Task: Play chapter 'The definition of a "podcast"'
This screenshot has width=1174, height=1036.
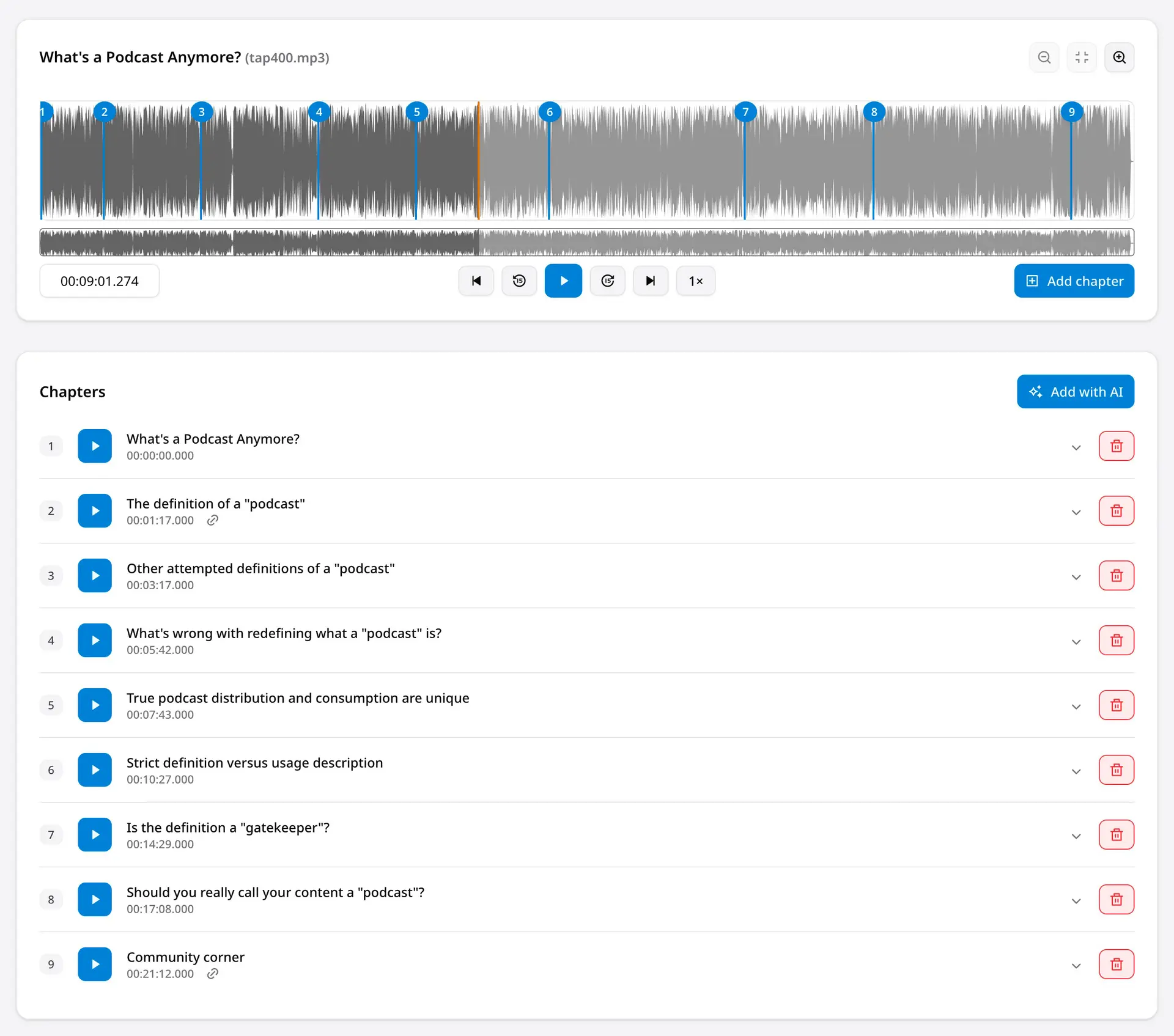Action: coord(95,511)
